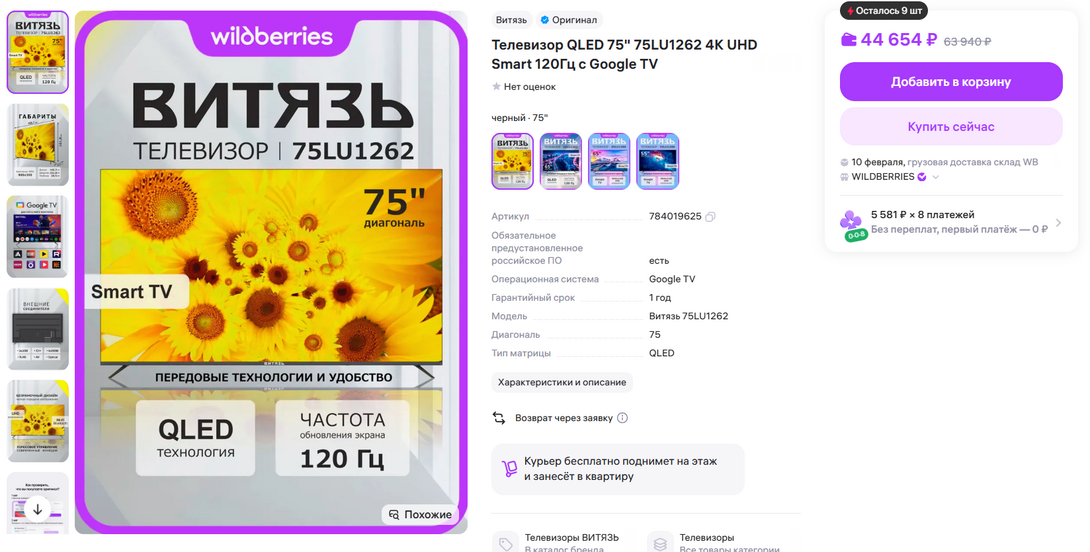The height and width of the screenshot is (552, 1090).
Task: Click the courier trolley icon
Action: point(510,469)
